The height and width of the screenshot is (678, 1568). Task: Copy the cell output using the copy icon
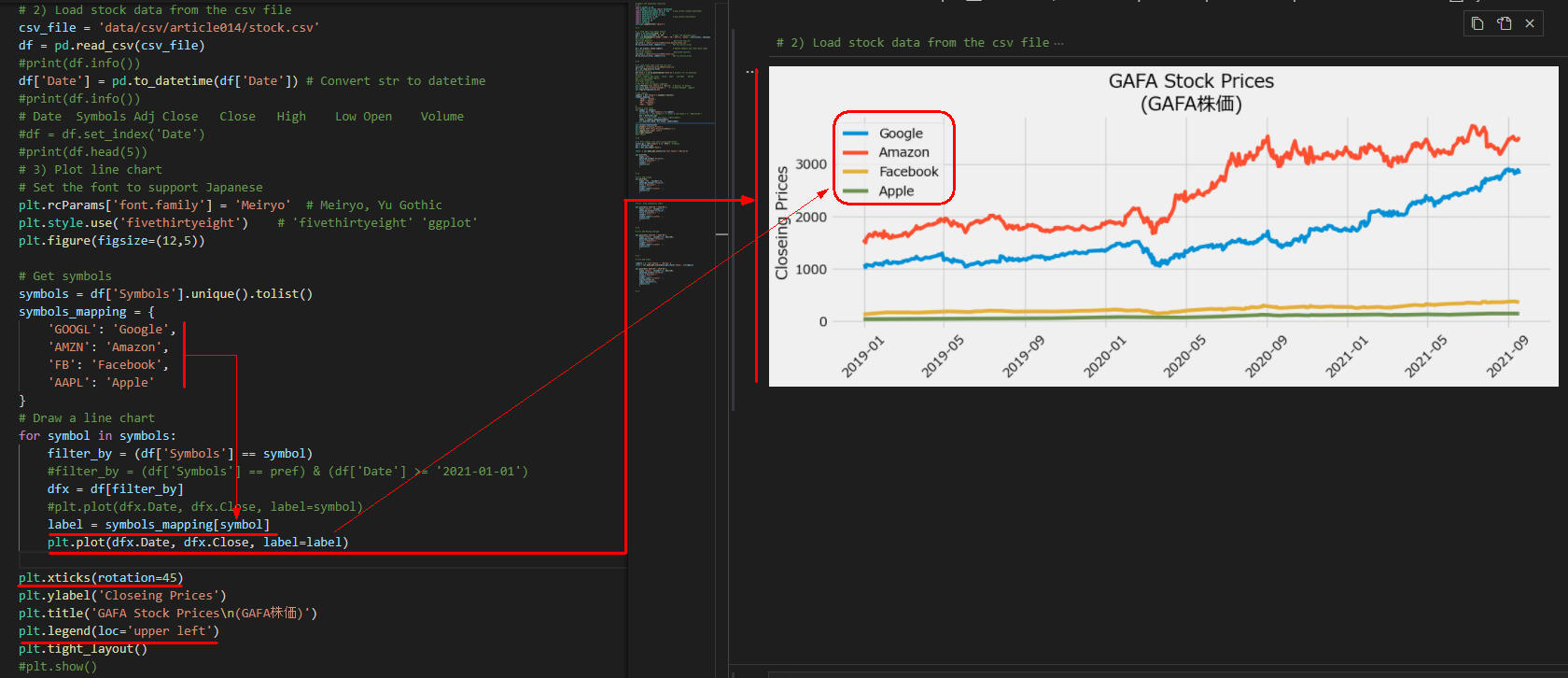pyautogui.click(x=1477, y=23)
